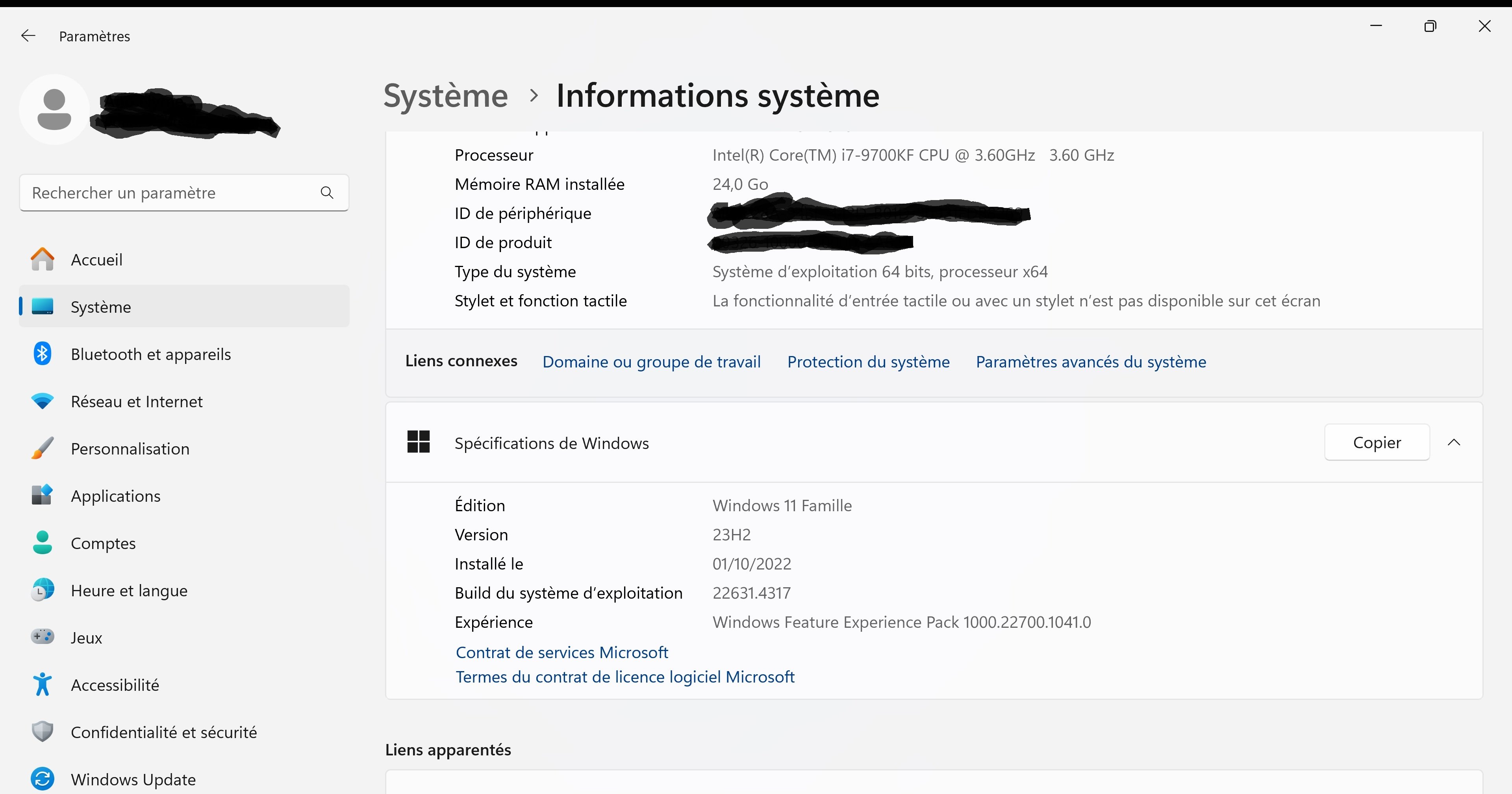Viewport: 1512px width, 794px height.
Task: Open Confidentialité et sécurité settings
Action: click(164, 732)
